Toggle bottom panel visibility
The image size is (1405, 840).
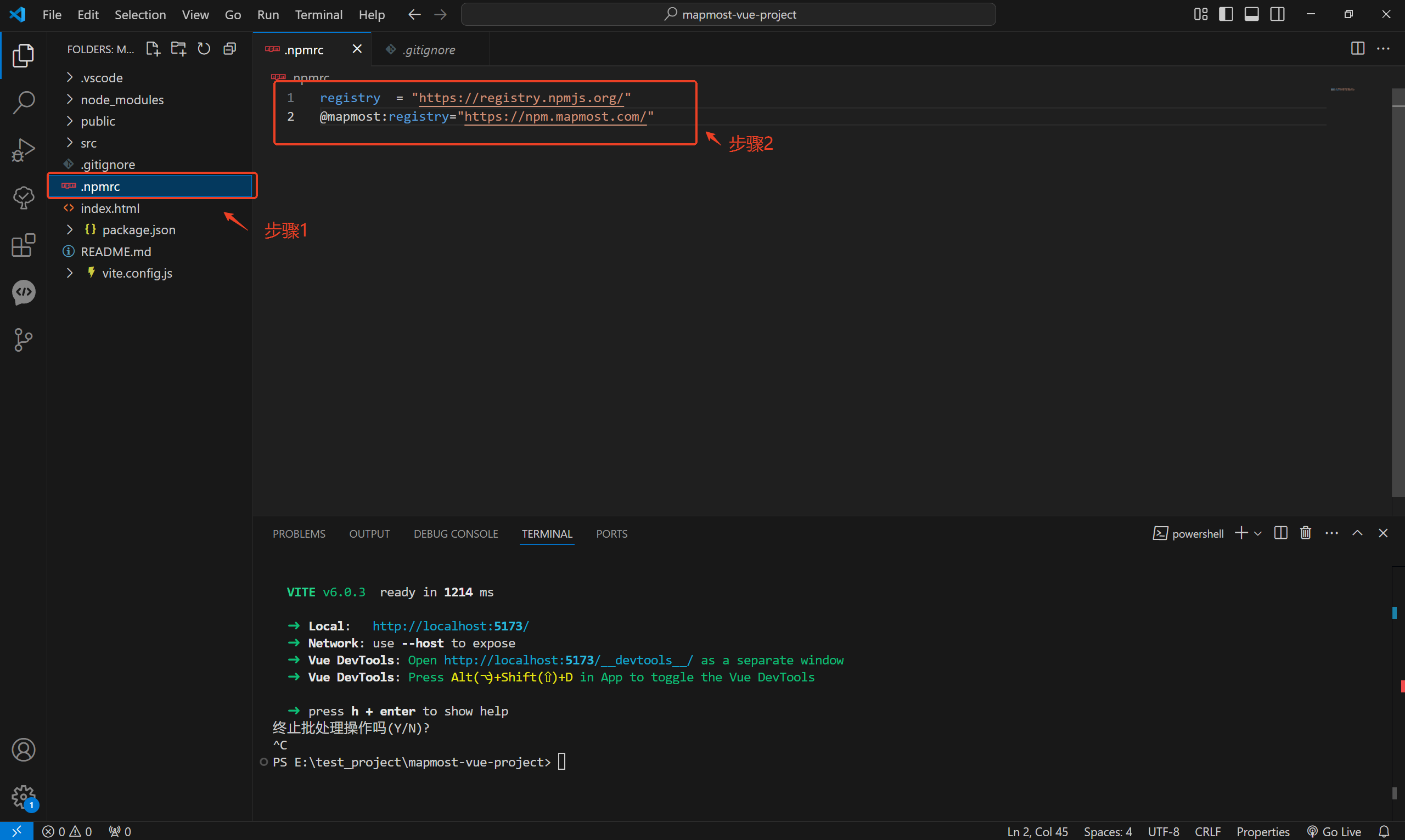1251,14
